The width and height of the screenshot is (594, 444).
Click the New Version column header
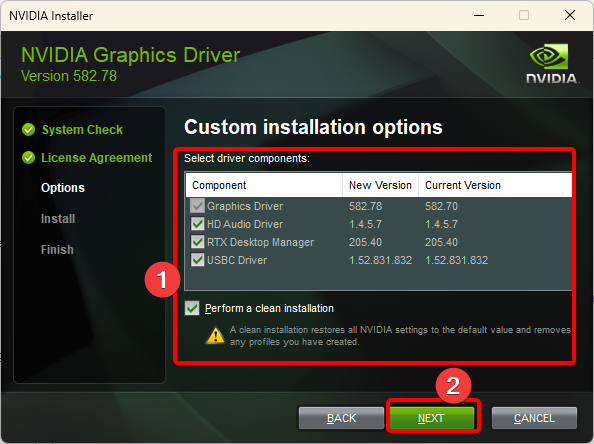(380, 185)
